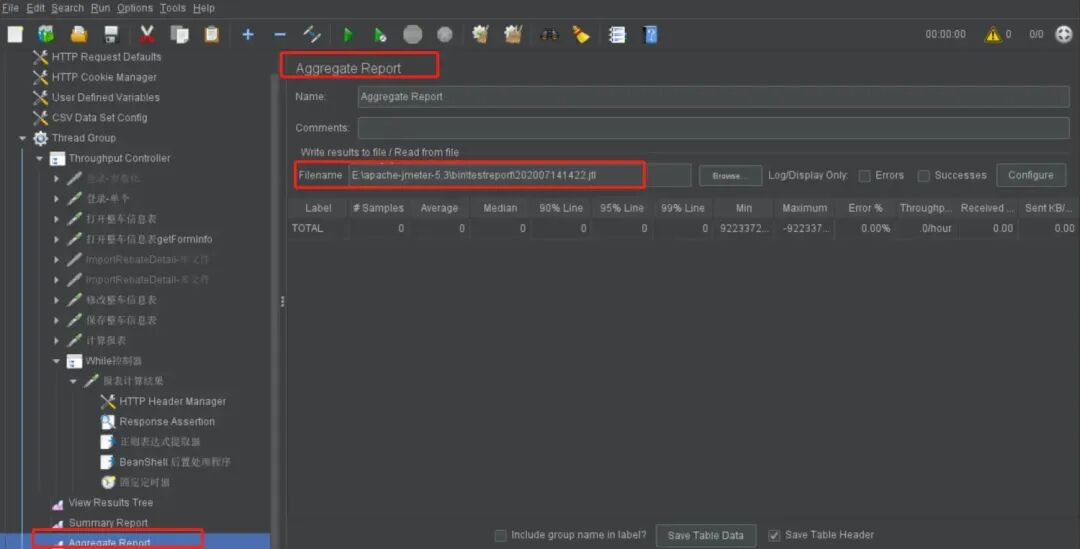Collapse the 报表计算结果 sampler node

[73, 381]
